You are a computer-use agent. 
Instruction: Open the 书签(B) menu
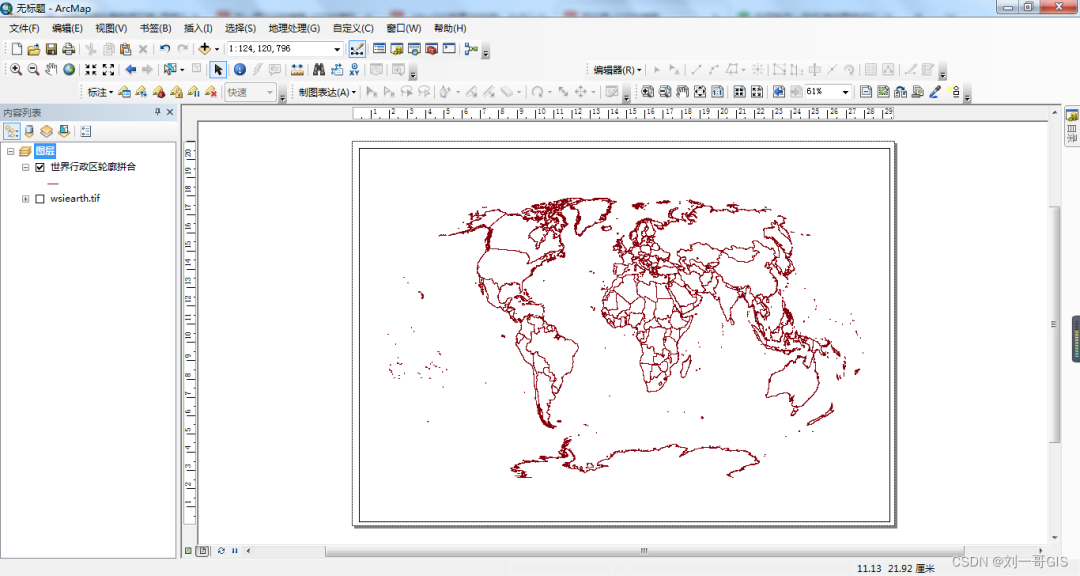click(x=155, y=28)
